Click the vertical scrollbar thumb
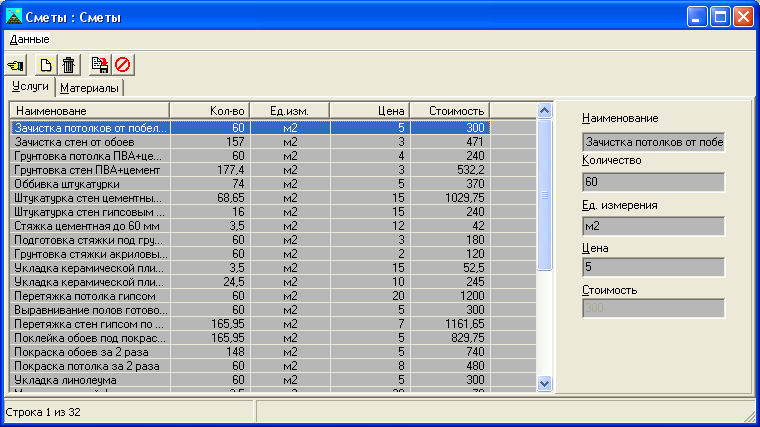 pyautogui.click(x=544, y=195)
